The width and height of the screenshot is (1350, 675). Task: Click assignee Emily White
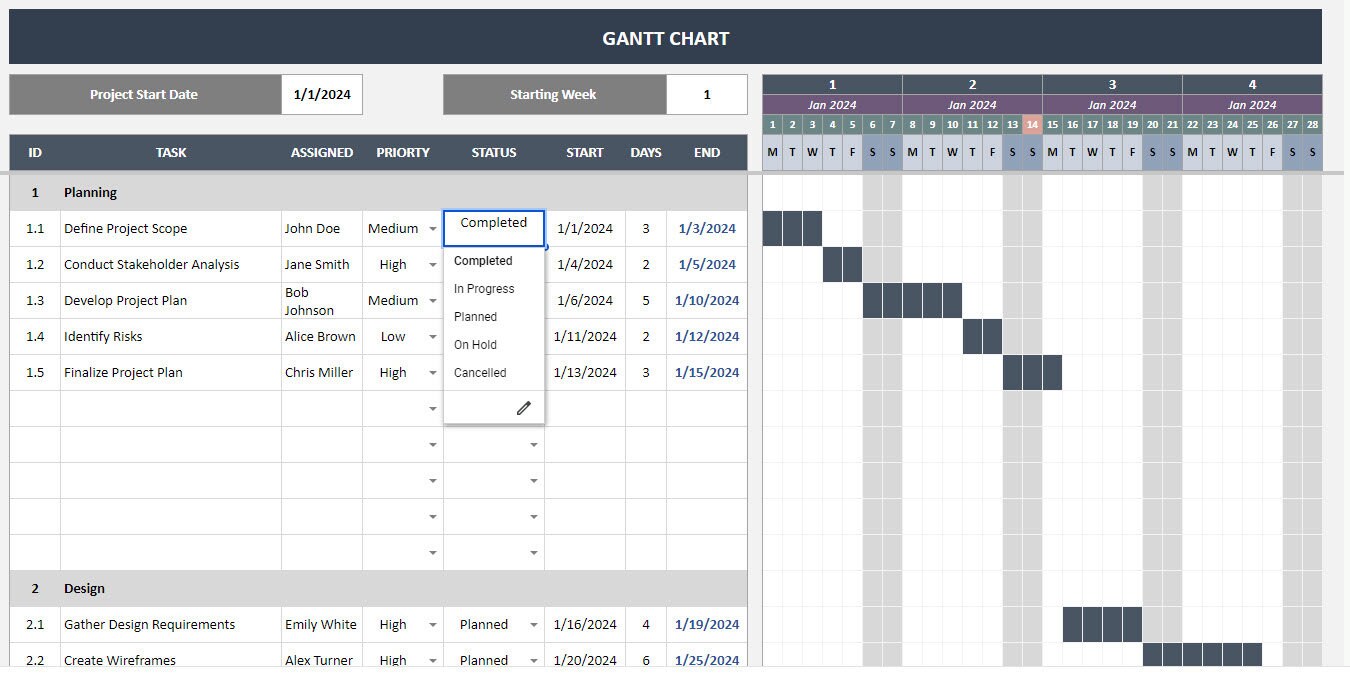[x=321, y=625]
